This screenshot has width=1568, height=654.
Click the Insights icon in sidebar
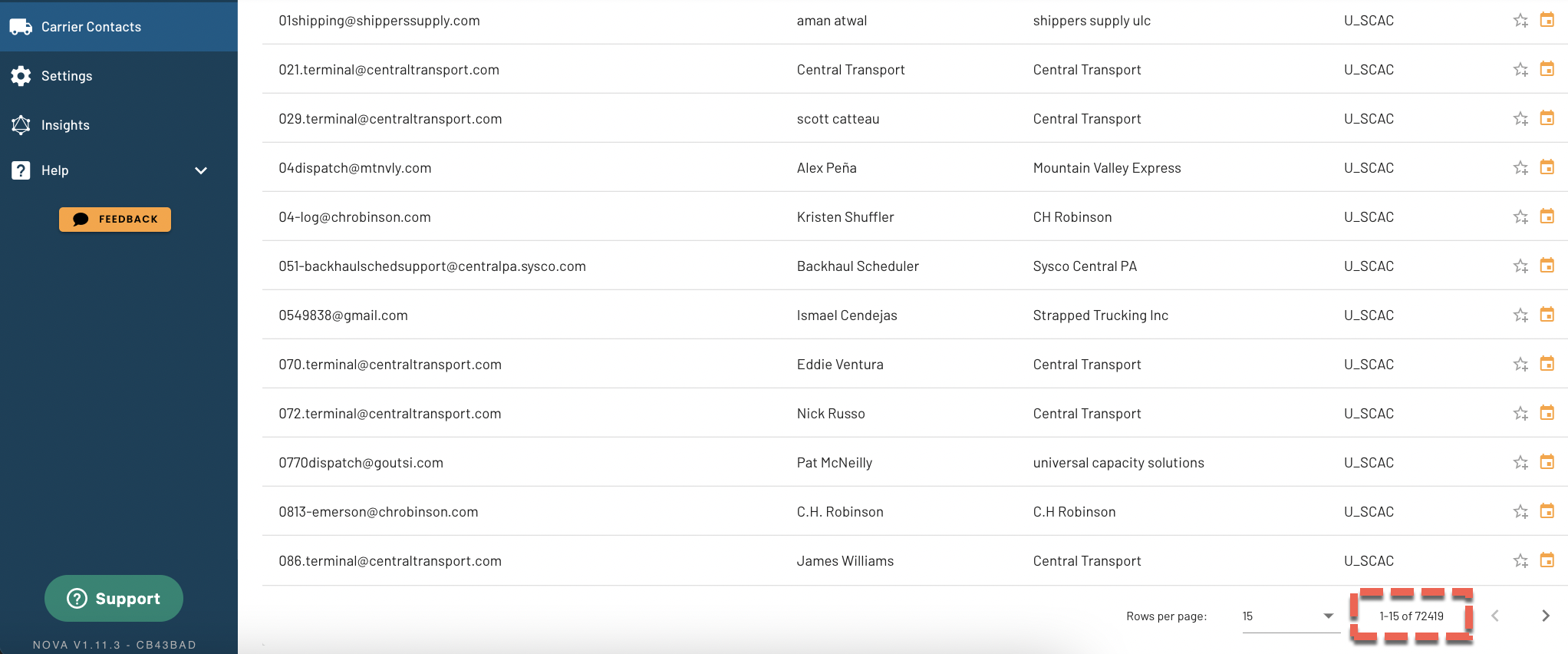(x=21, y=125)
